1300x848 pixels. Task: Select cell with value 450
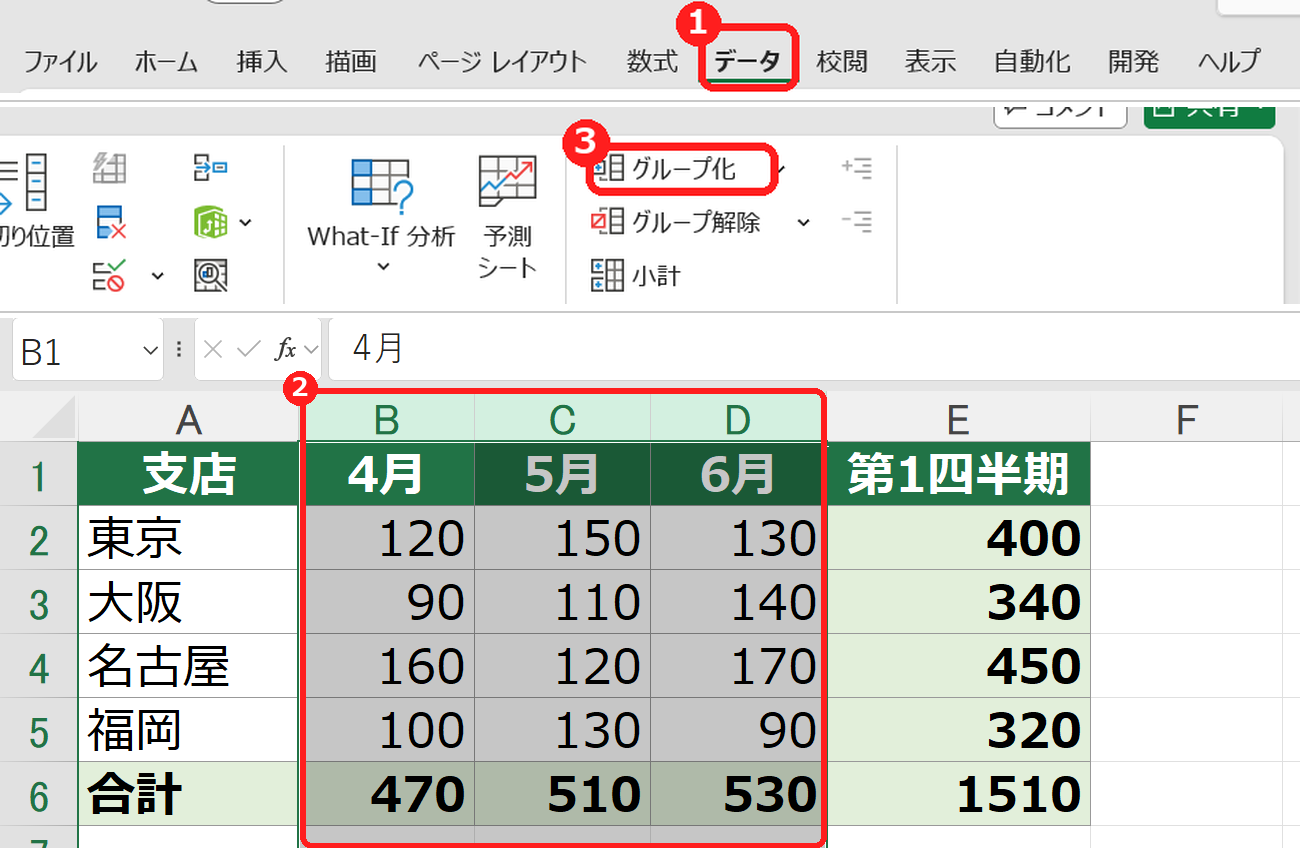[x=958, y=666]
